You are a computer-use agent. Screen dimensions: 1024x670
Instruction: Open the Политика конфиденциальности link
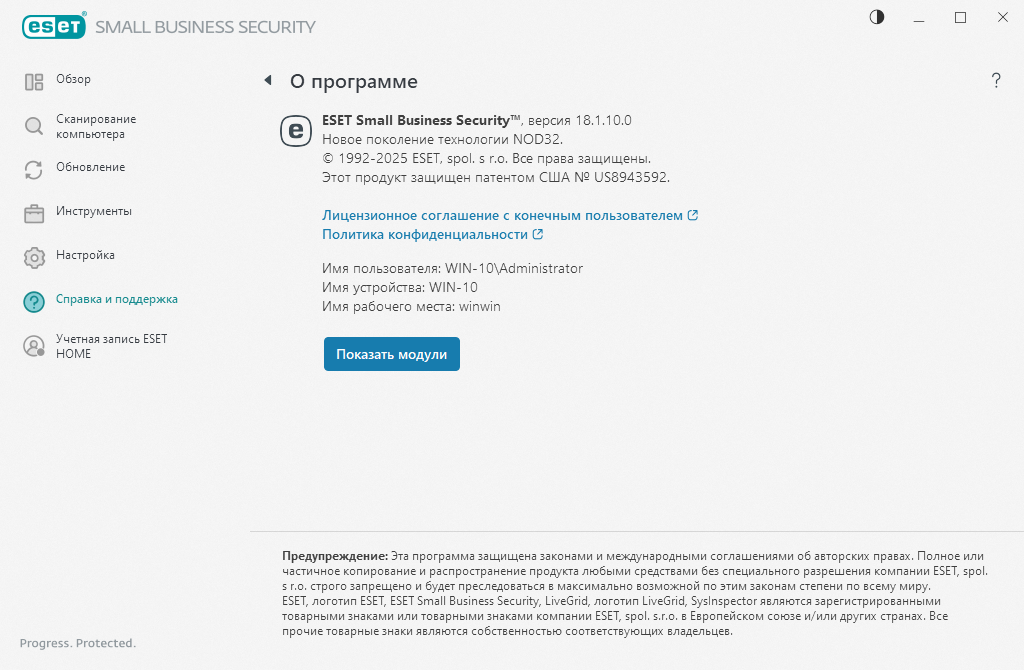pyautogui.click(x=425, y=235)
